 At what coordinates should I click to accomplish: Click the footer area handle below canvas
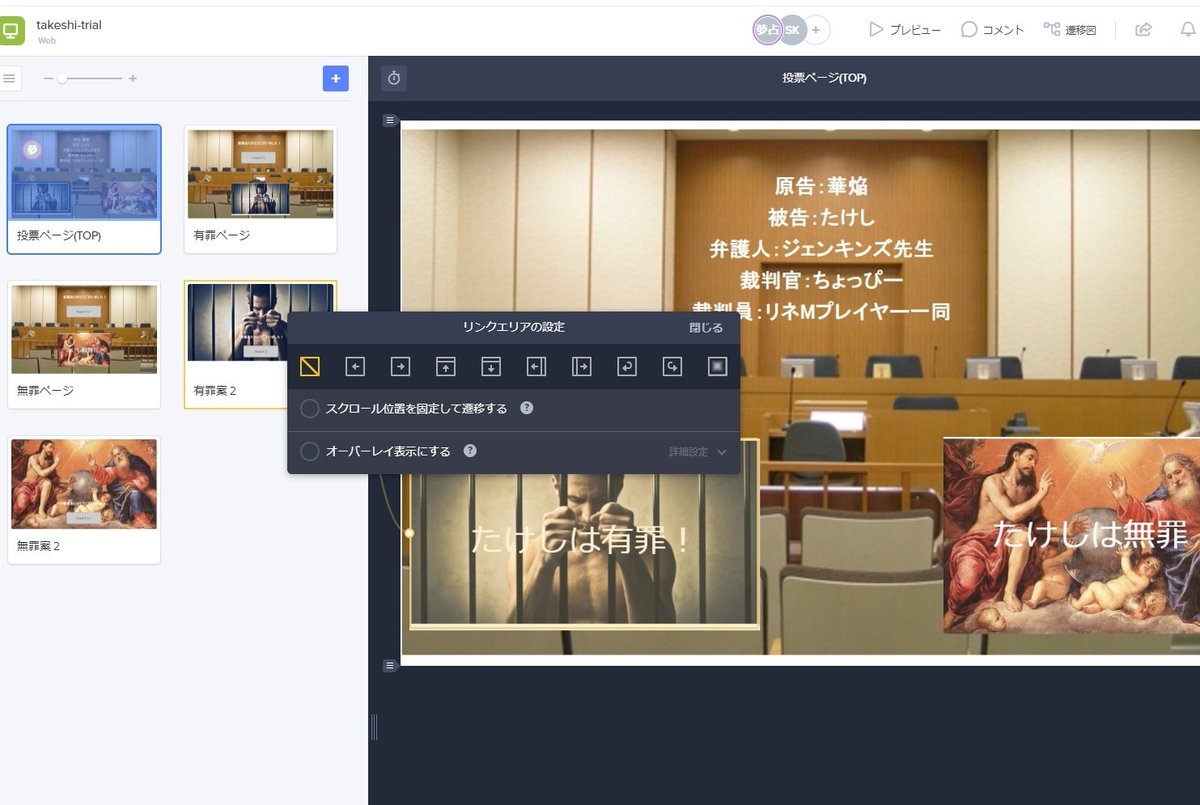[x=390, y=665]
